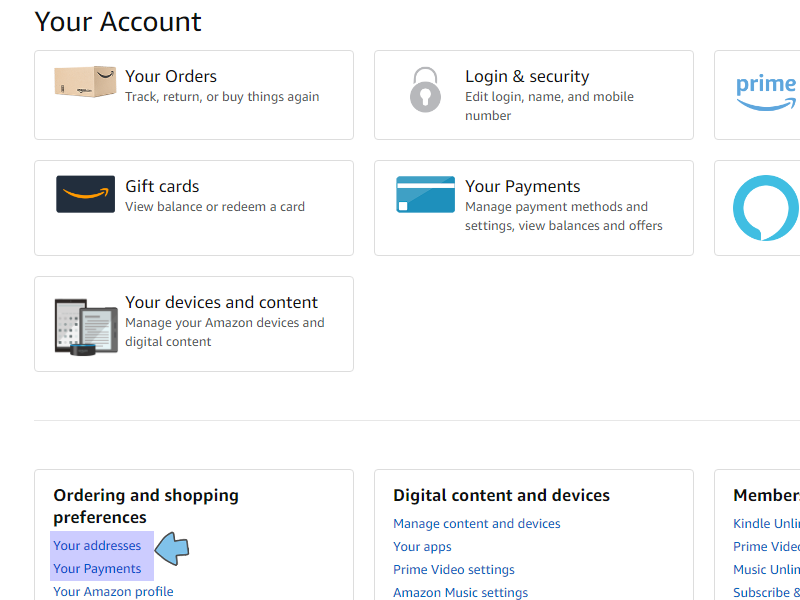Open Your devices and content heading

click(x=221, y=302)
